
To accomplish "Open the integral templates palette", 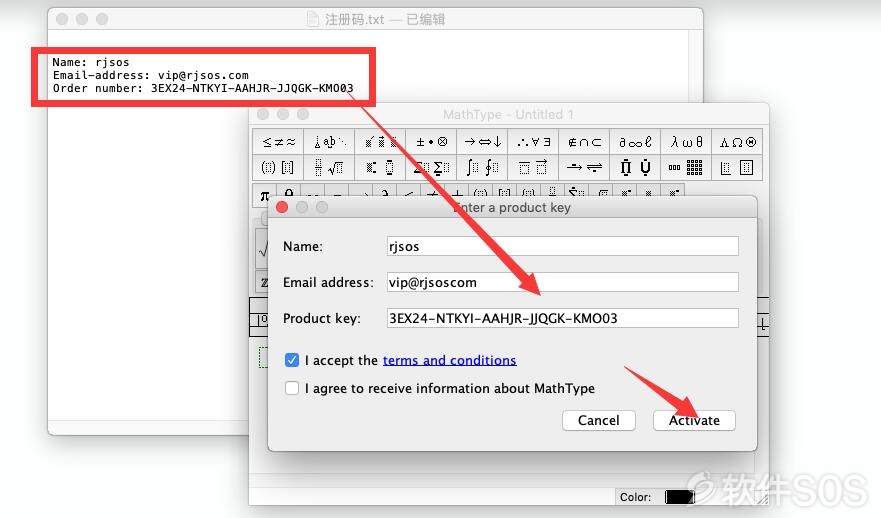I will point(483,167).
